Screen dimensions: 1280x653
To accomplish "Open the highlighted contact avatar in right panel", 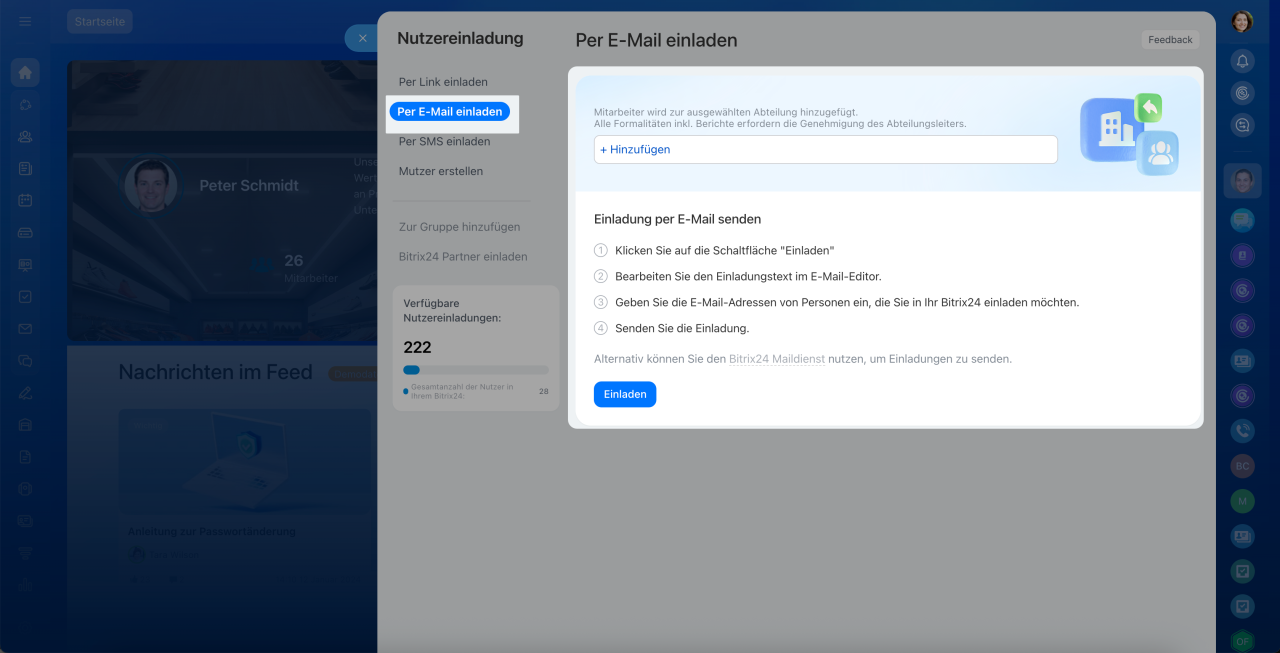I will (1242, 181).
